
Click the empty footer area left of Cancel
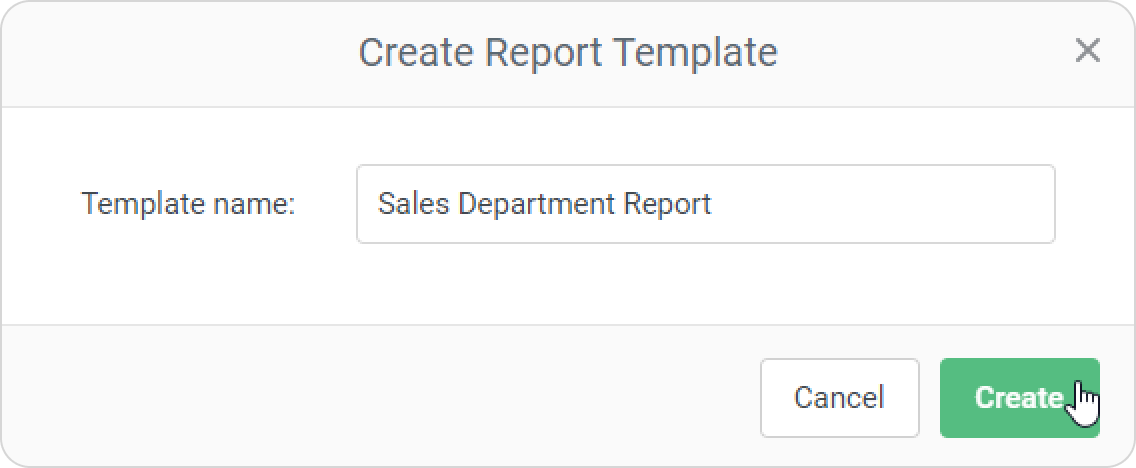(380, 398)
